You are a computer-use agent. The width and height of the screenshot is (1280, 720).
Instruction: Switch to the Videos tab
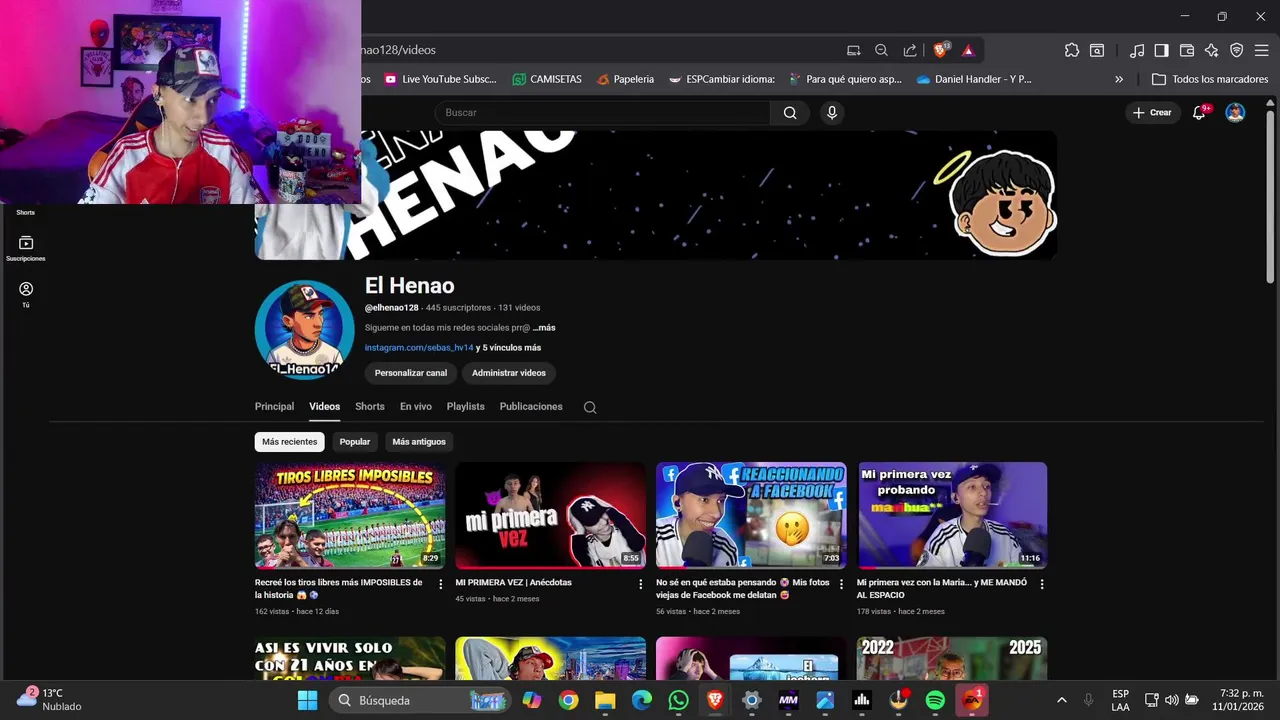coord(324,406)
